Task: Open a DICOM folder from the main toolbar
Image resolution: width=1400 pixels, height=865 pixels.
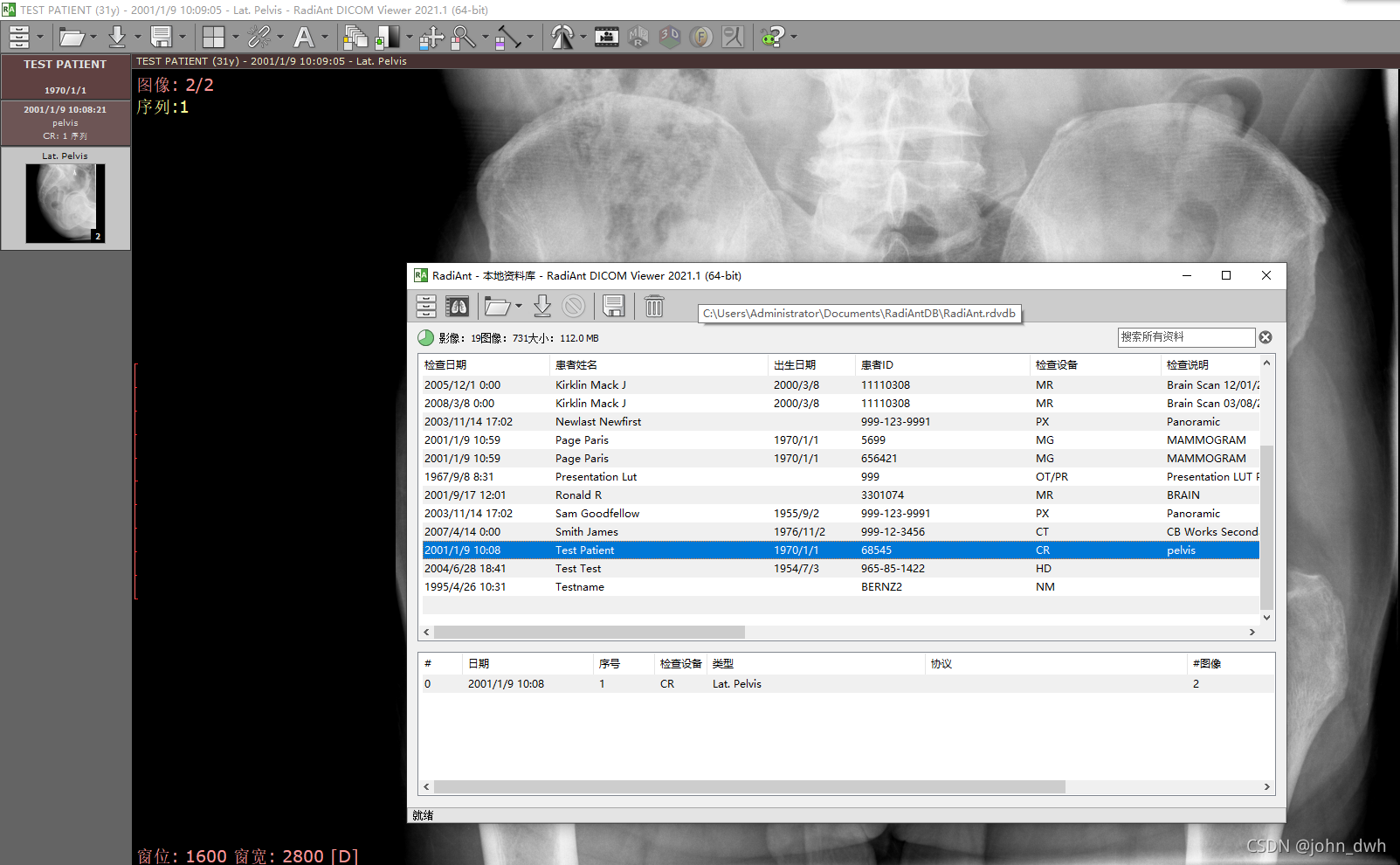Action: click(x=72, y=37)
